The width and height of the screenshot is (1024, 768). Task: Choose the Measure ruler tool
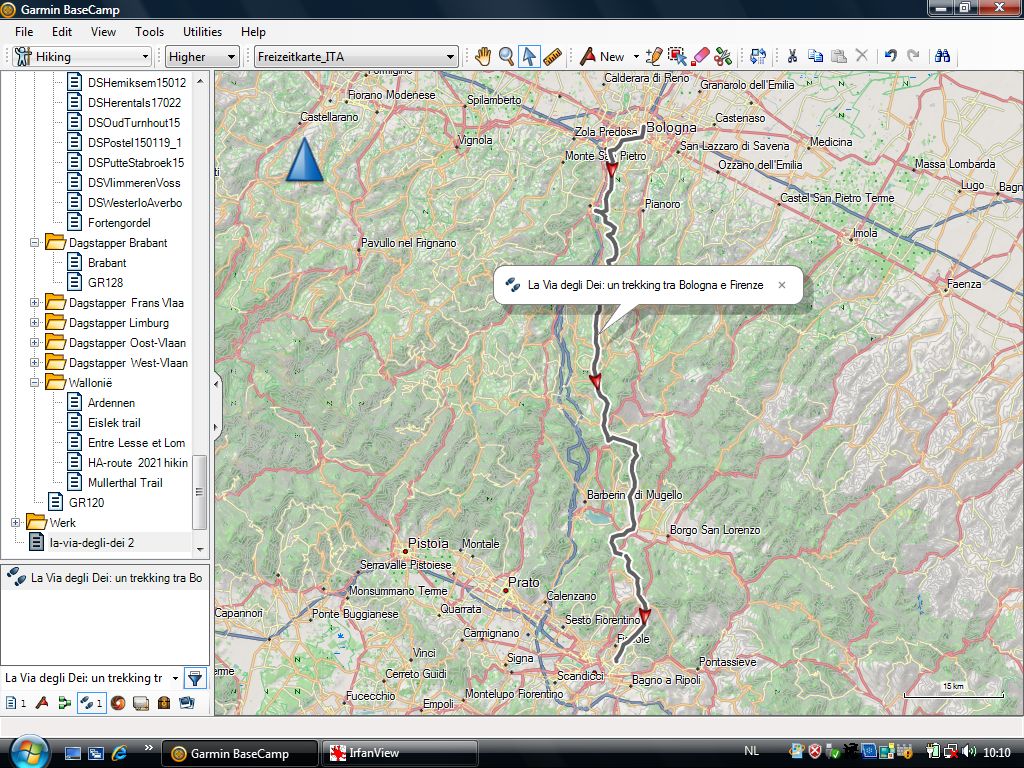click(x=553, y=57)
